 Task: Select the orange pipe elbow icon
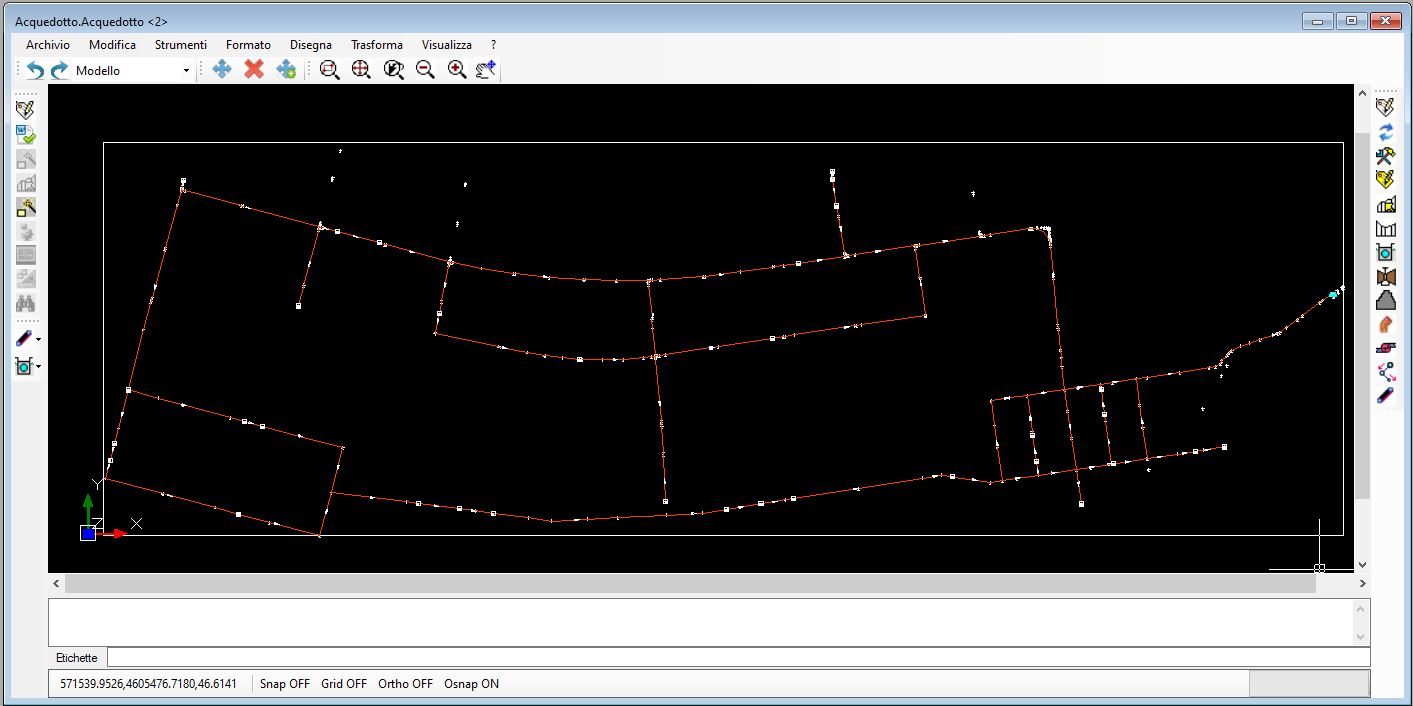pyautogui.click(x=1385, y=324)
